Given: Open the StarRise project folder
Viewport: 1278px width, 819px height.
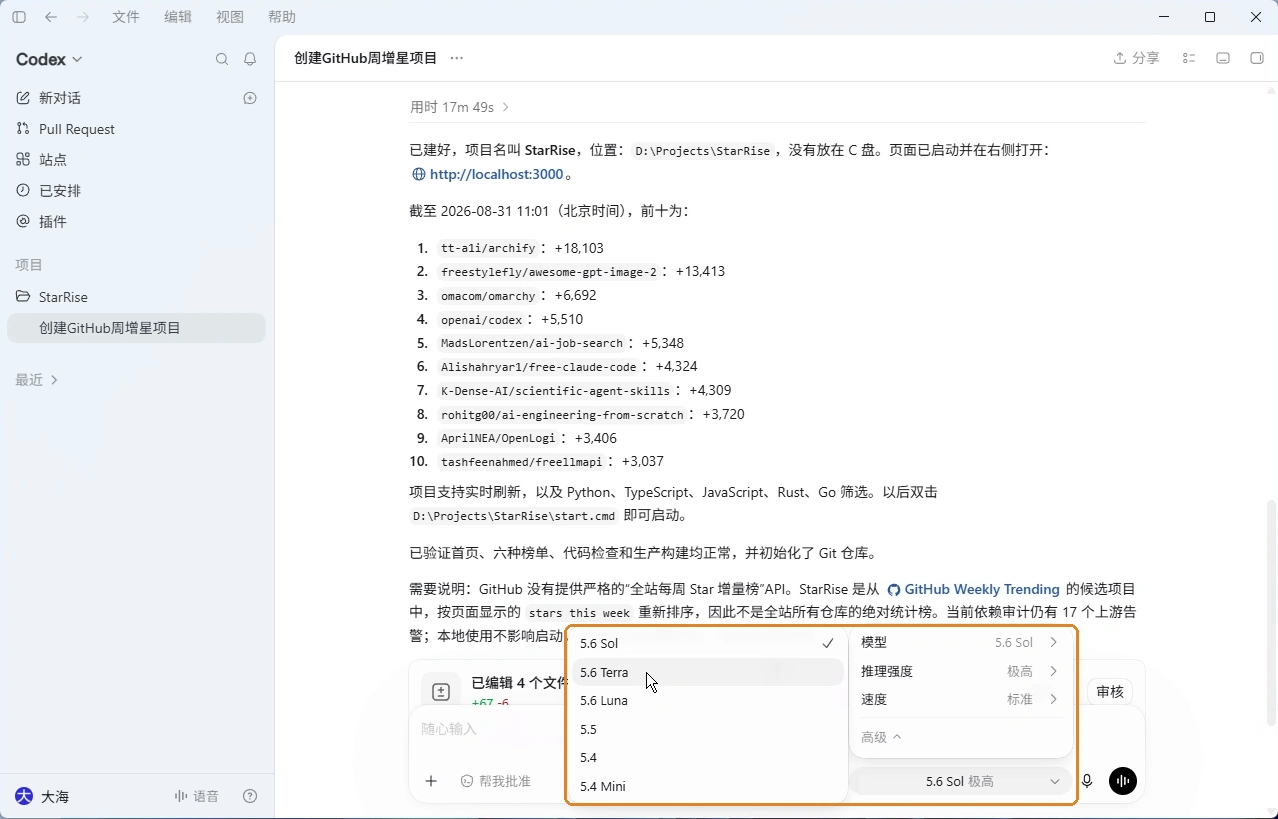Looking at the screenshot, I should click(x=137, y=297).
